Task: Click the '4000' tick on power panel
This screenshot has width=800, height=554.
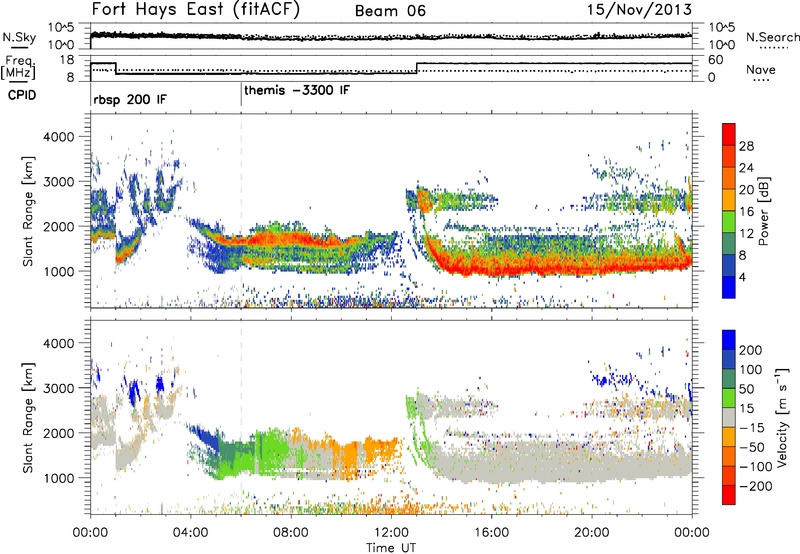Action: click(59, 137)
